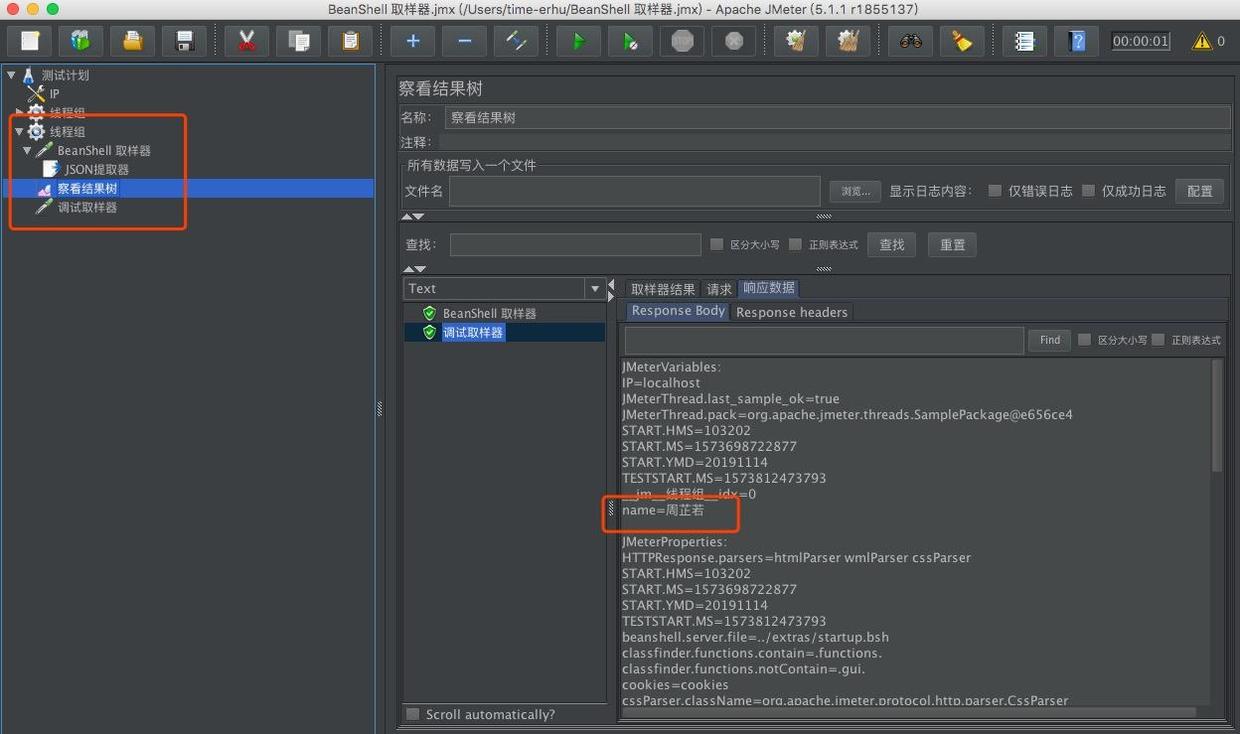The image size is (1240, 734).
Task: Select 调试取样器 sample result
Action: [x=472, y=332]
